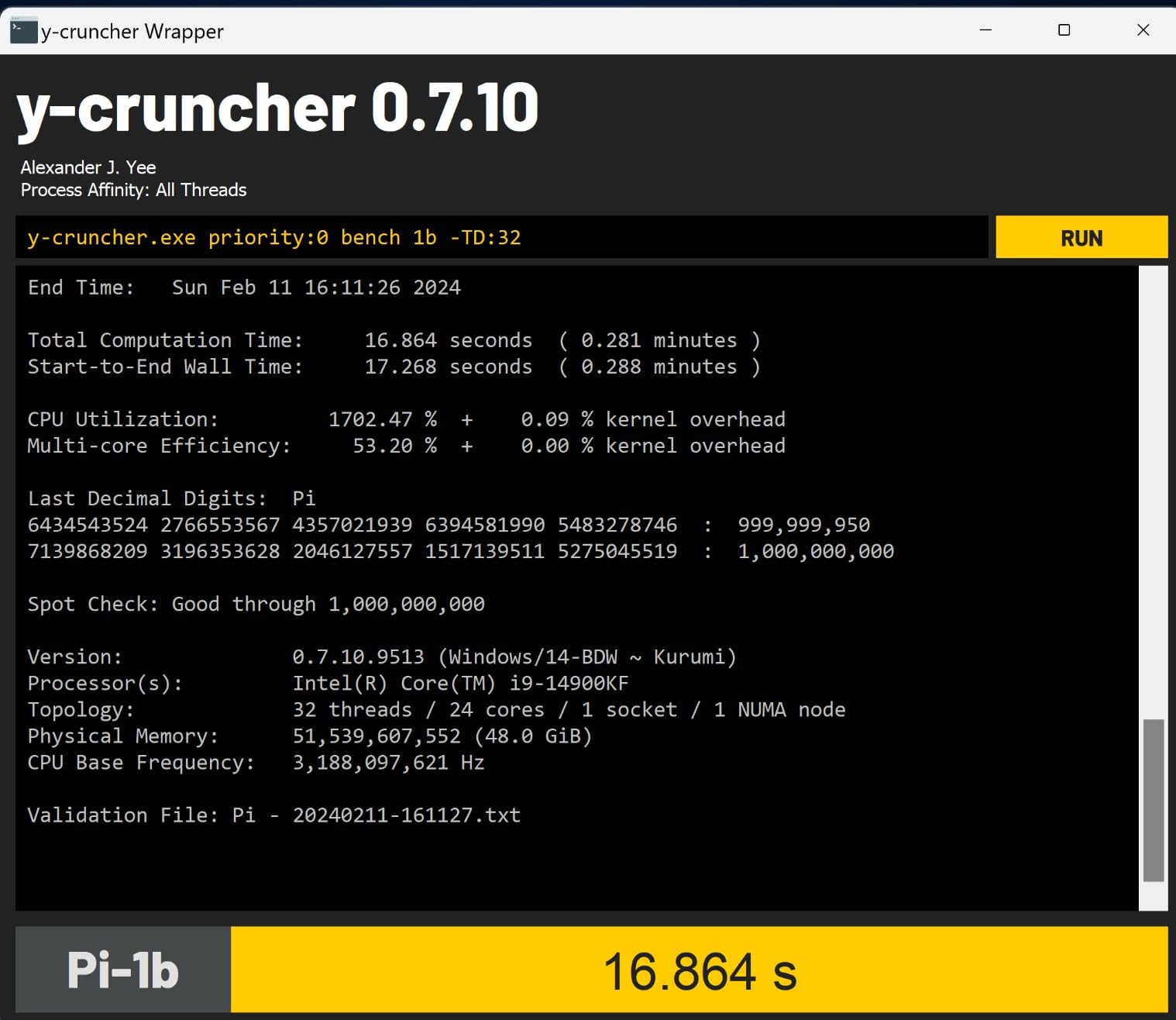Minimize the y-cruncher Wrapper window
1176x1020 pixels.
tap(985, 30)
